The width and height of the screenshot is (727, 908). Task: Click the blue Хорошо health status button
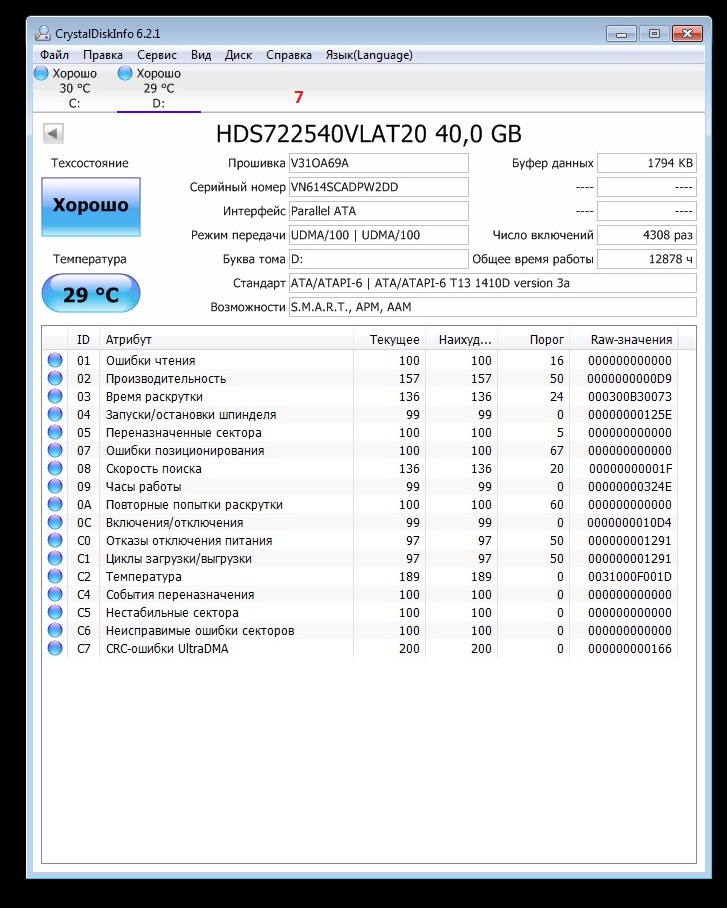pyautogui.click(x=91, y=206)
